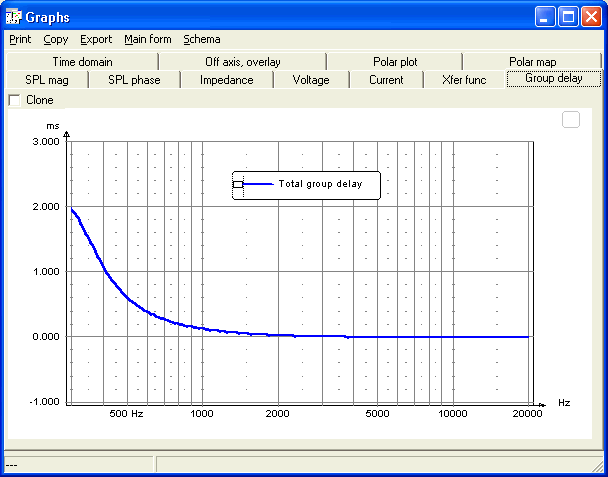
Task: Click the 500 Hz x-axis label
Action: pos(126,414)
